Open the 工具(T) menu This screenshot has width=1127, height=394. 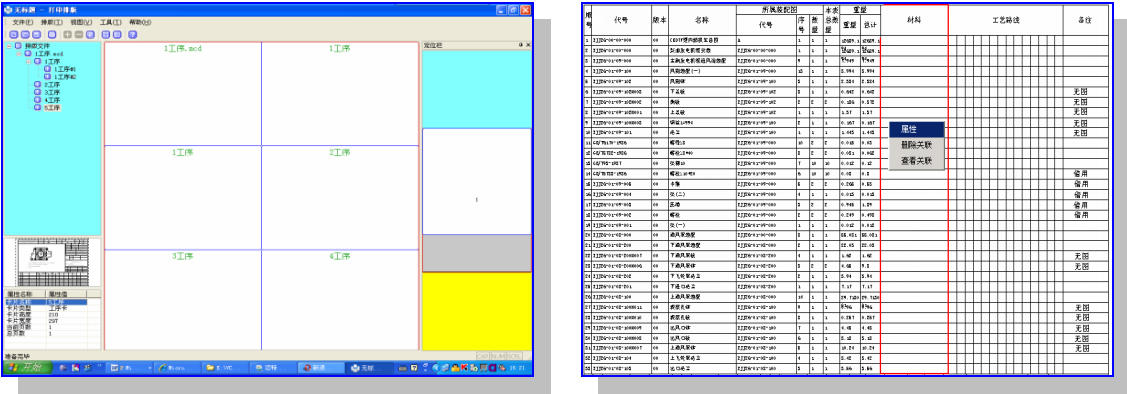tap(111, 22)
